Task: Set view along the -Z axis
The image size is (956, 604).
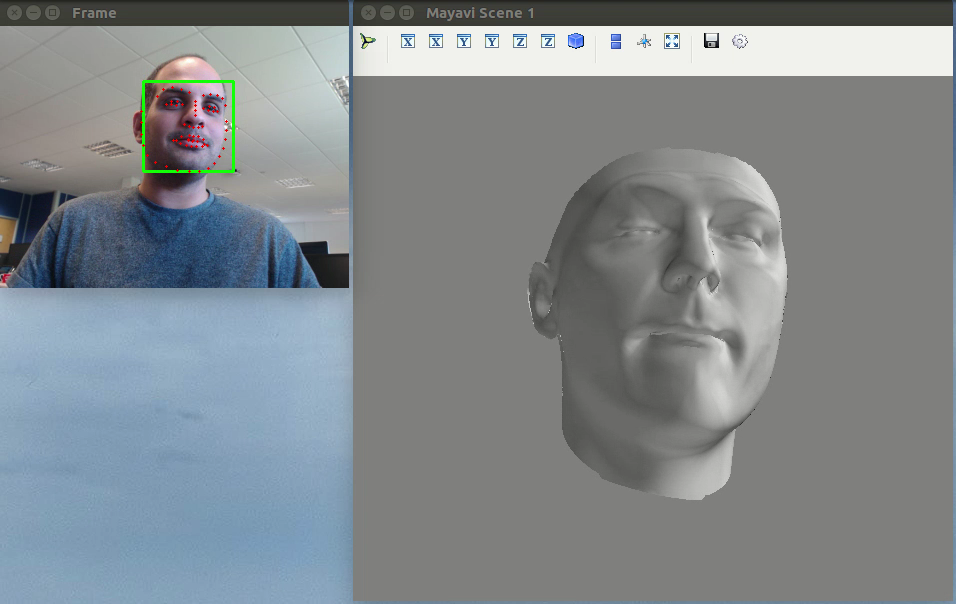Action: [x=520, y=41]
